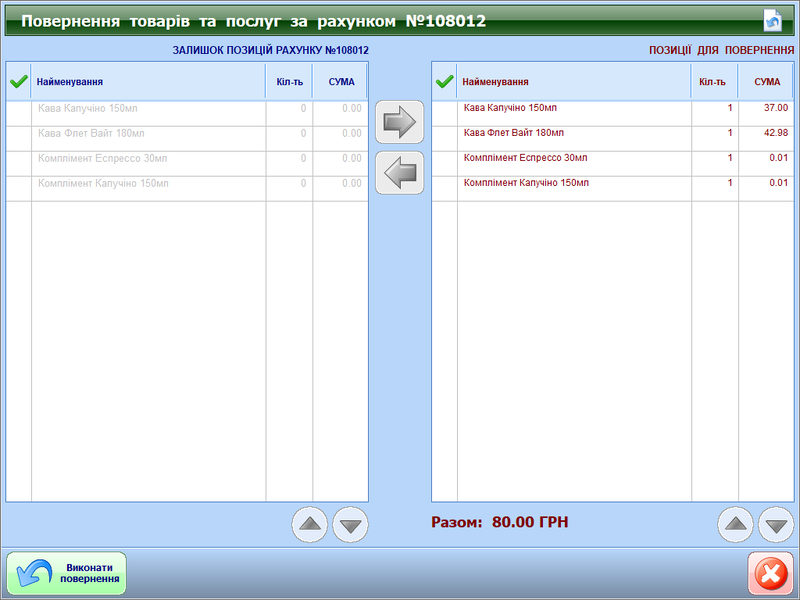This screenshot has width=800, height=600.
Task: Select Комплімент Еспрессо 30мл in return list
Action: [x=526, y=158]
